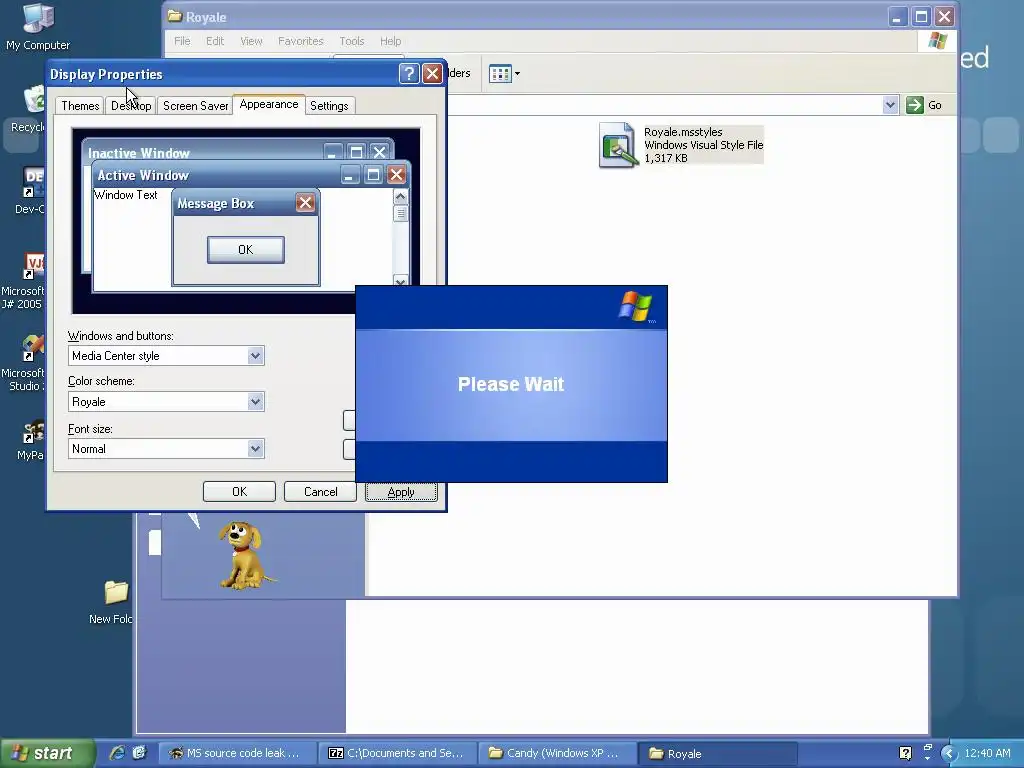Click the Inactive Window preview title
1024x768 pixels.
138,153
